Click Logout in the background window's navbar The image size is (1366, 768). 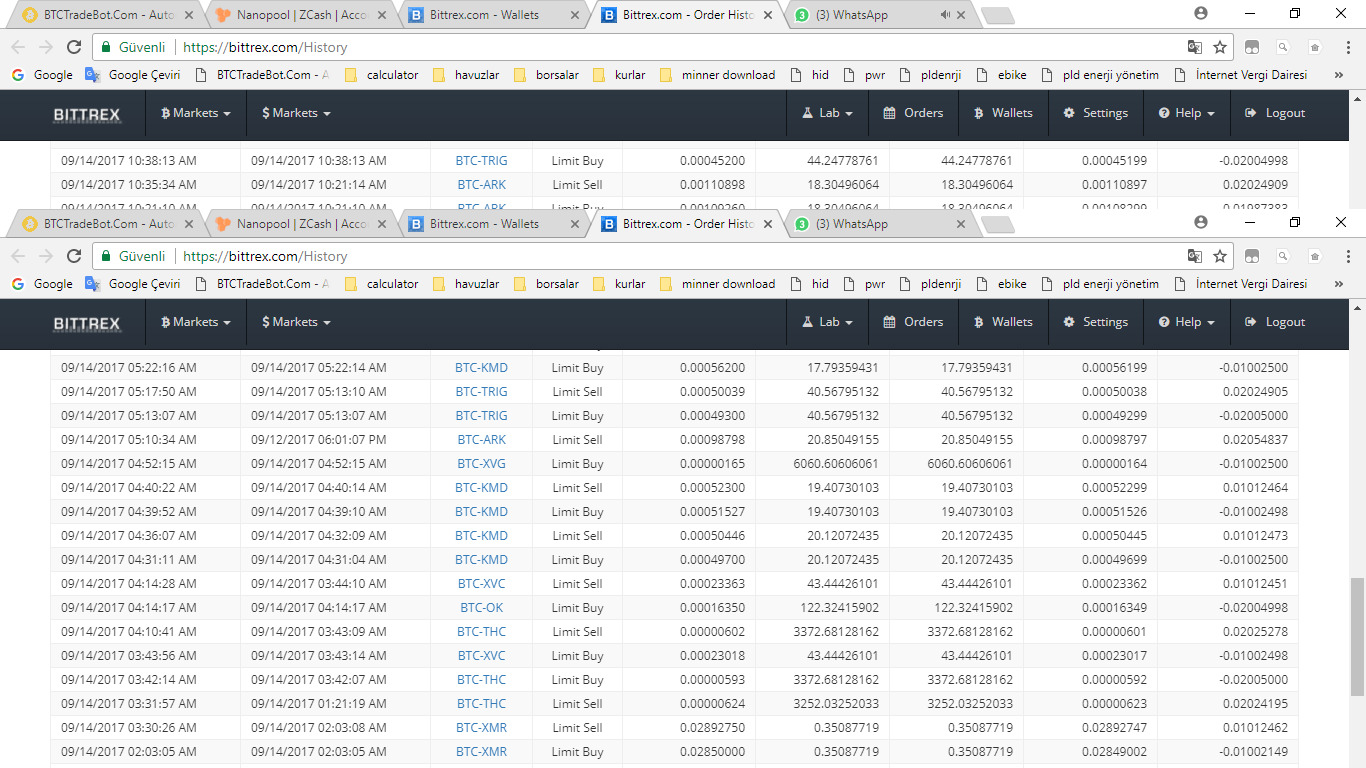(x=1275, y=113)
